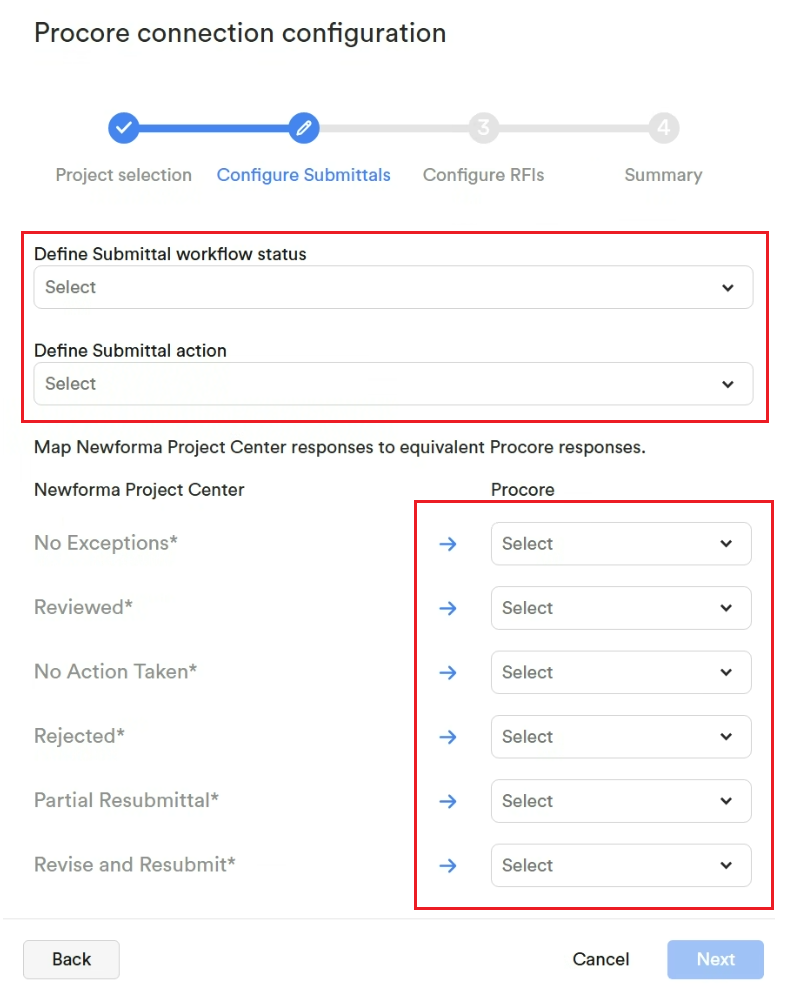Expand the Rejected response Select dropdown

(621, 737)
